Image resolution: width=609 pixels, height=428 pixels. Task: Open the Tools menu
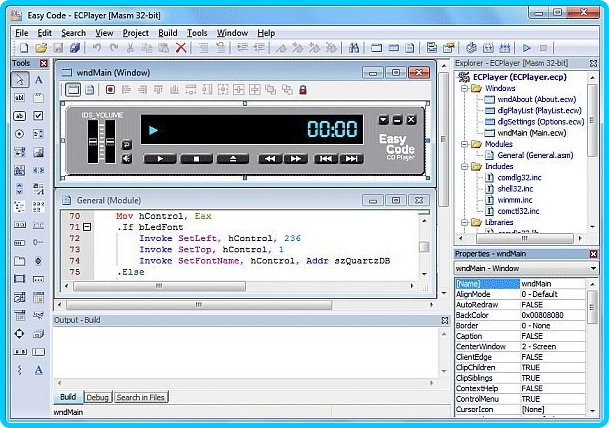pyautogui.click(x=197, y=33)
